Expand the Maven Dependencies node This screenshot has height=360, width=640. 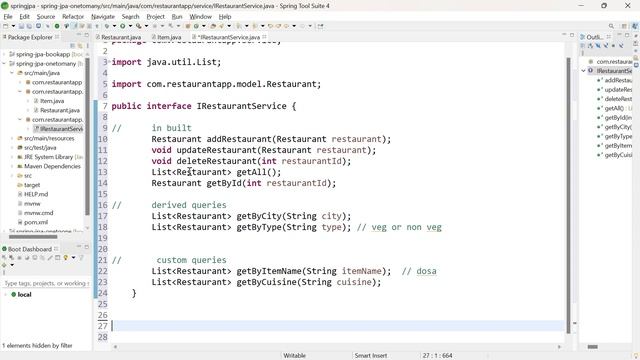click(x=12, y=167)
